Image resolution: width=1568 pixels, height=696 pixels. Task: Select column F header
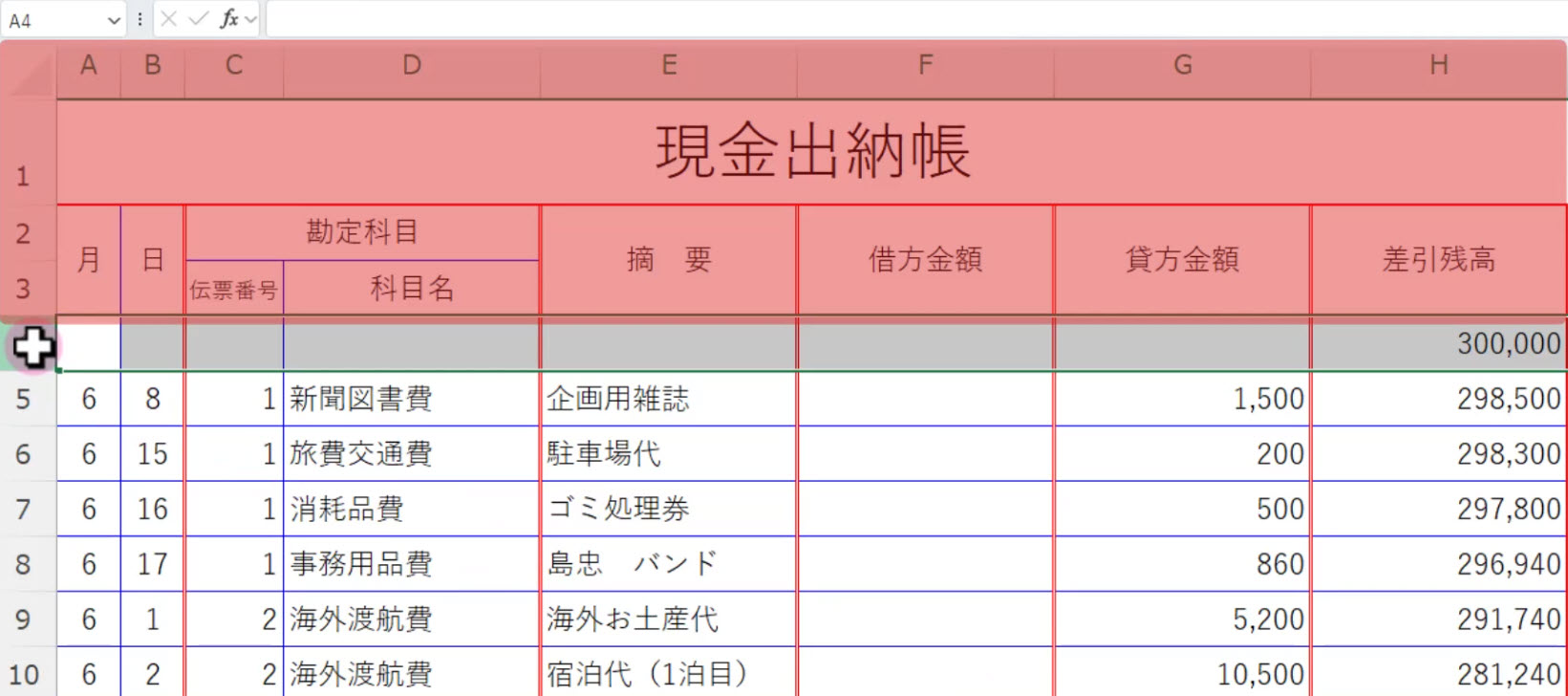click(x=925, y=65)
